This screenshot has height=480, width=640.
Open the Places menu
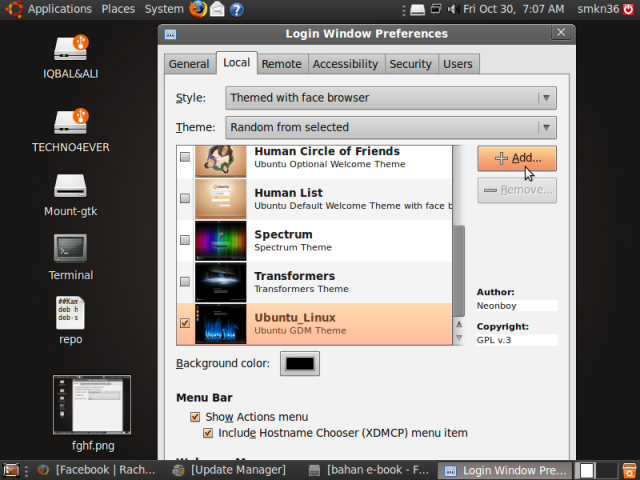[x=118, y=9]
